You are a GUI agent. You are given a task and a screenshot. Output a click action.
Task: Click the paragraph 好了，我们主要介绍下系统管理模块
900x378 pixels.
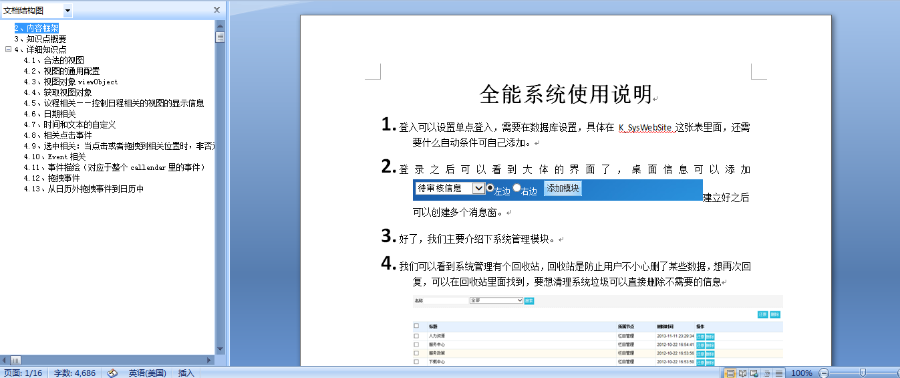pyautogui.click(x=475, y=238)
